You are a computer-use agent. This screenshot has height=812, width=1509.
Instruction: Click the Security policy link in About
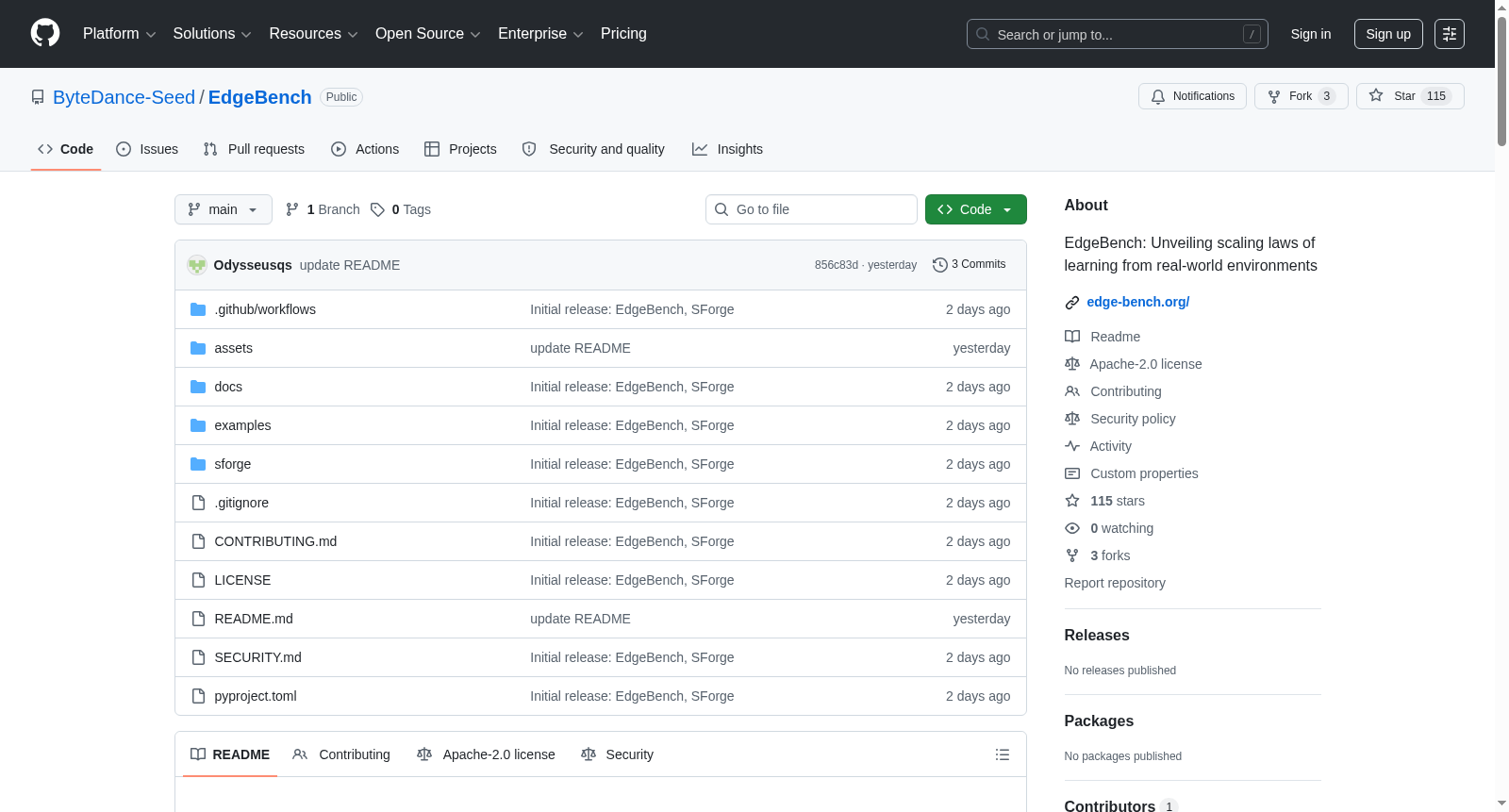coord(1133,419)
